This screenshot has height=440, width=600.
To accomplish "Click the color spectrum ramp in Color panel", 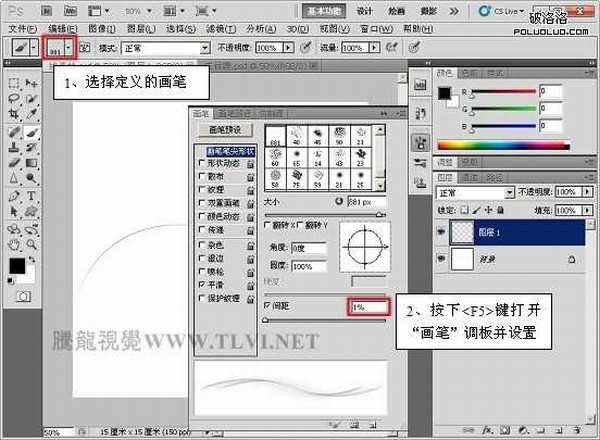I will pyautogui.click(x=504, y=145).
